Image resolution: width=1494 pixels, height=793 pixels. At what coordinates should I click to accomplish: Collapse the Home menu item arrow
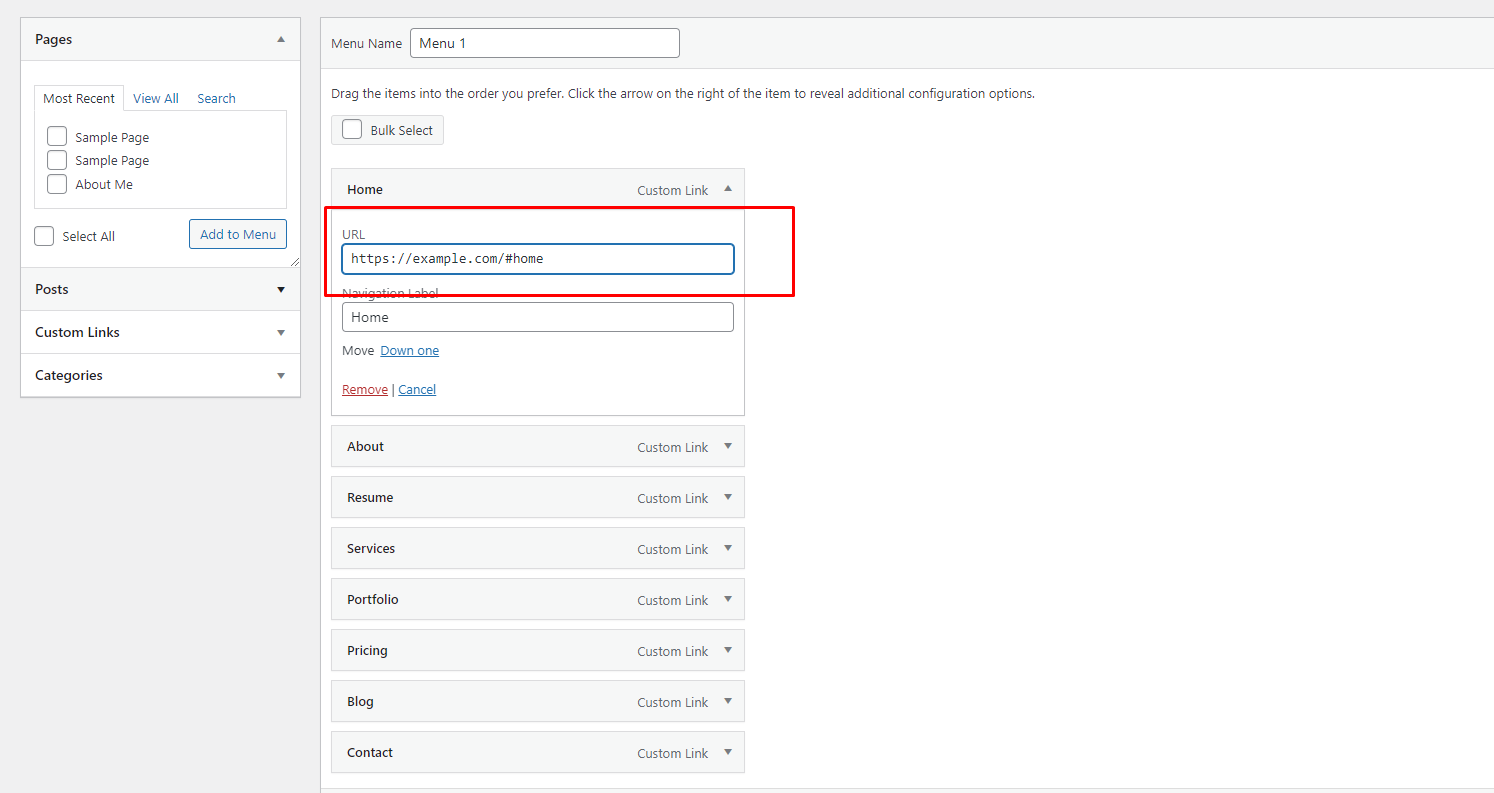point(727,189)
